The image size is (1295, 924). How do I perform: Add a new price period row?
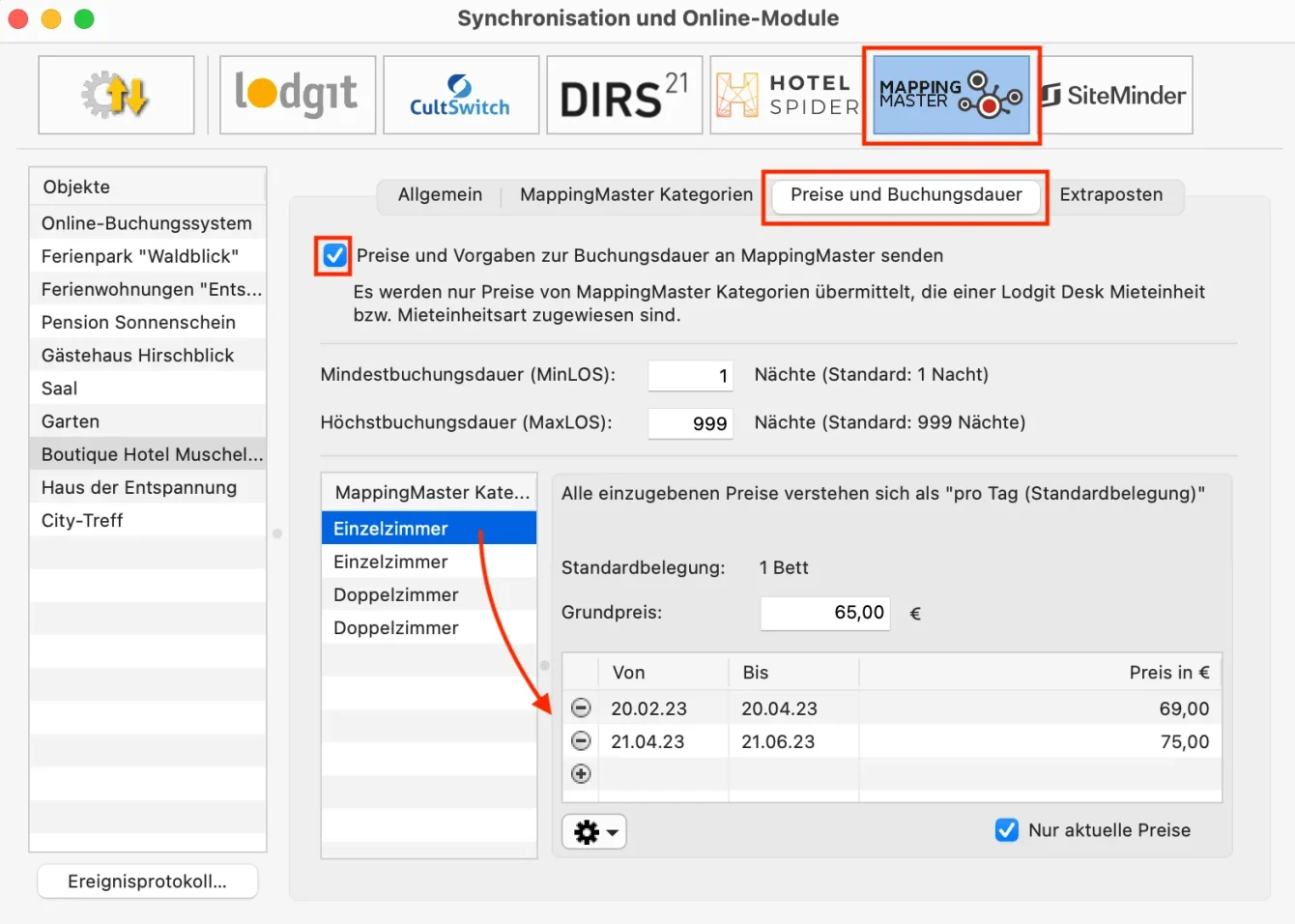[581, 774]
